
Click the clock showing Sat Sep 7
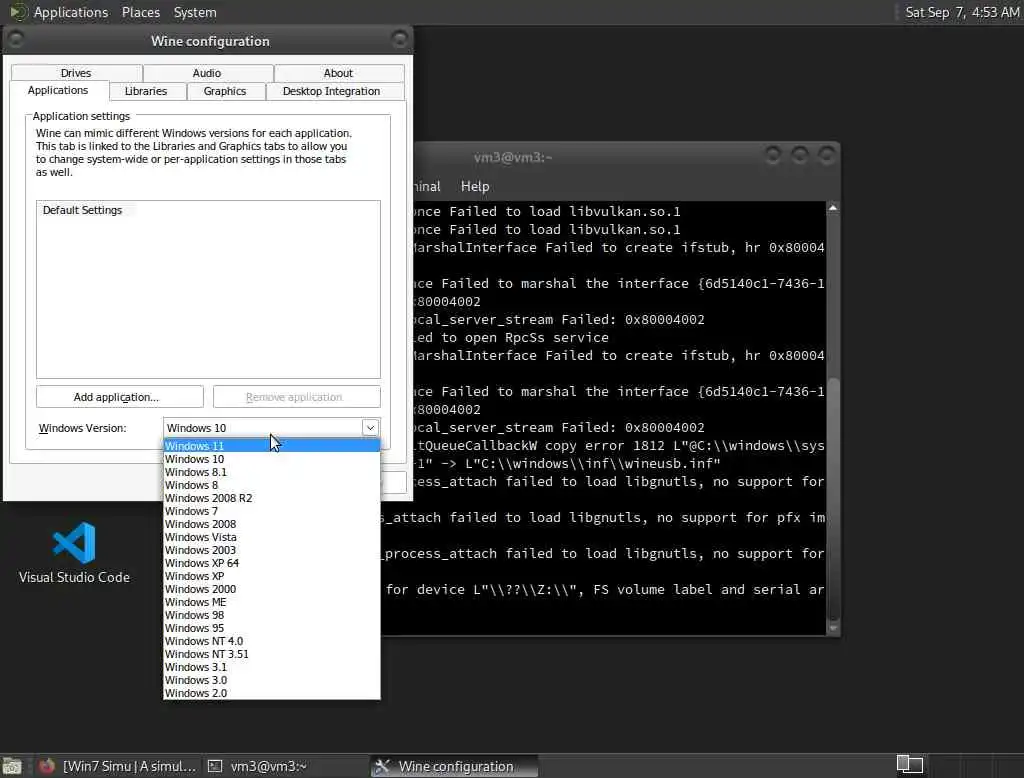[x=962, y=12]
